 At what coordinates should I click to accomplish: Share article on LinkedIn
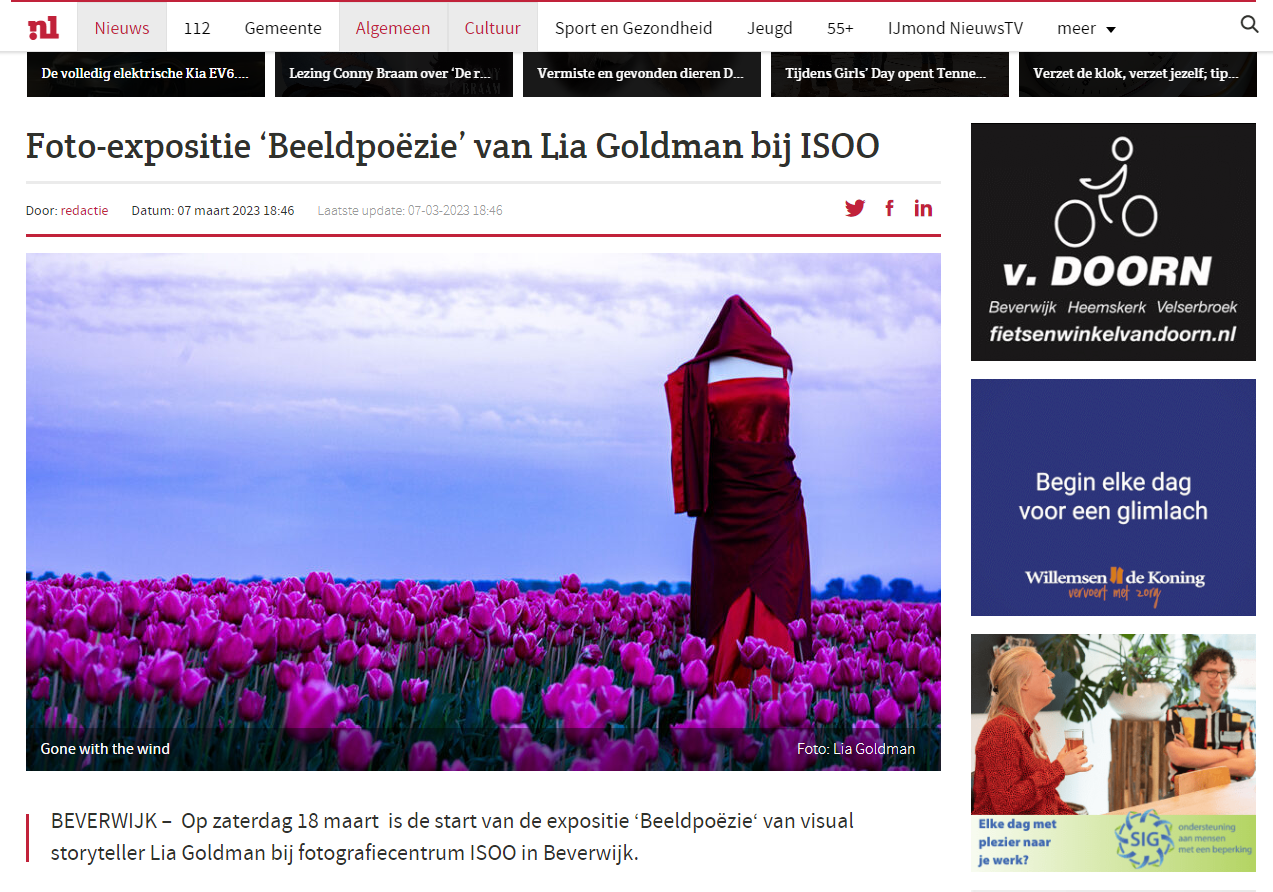tap(923, 209)
